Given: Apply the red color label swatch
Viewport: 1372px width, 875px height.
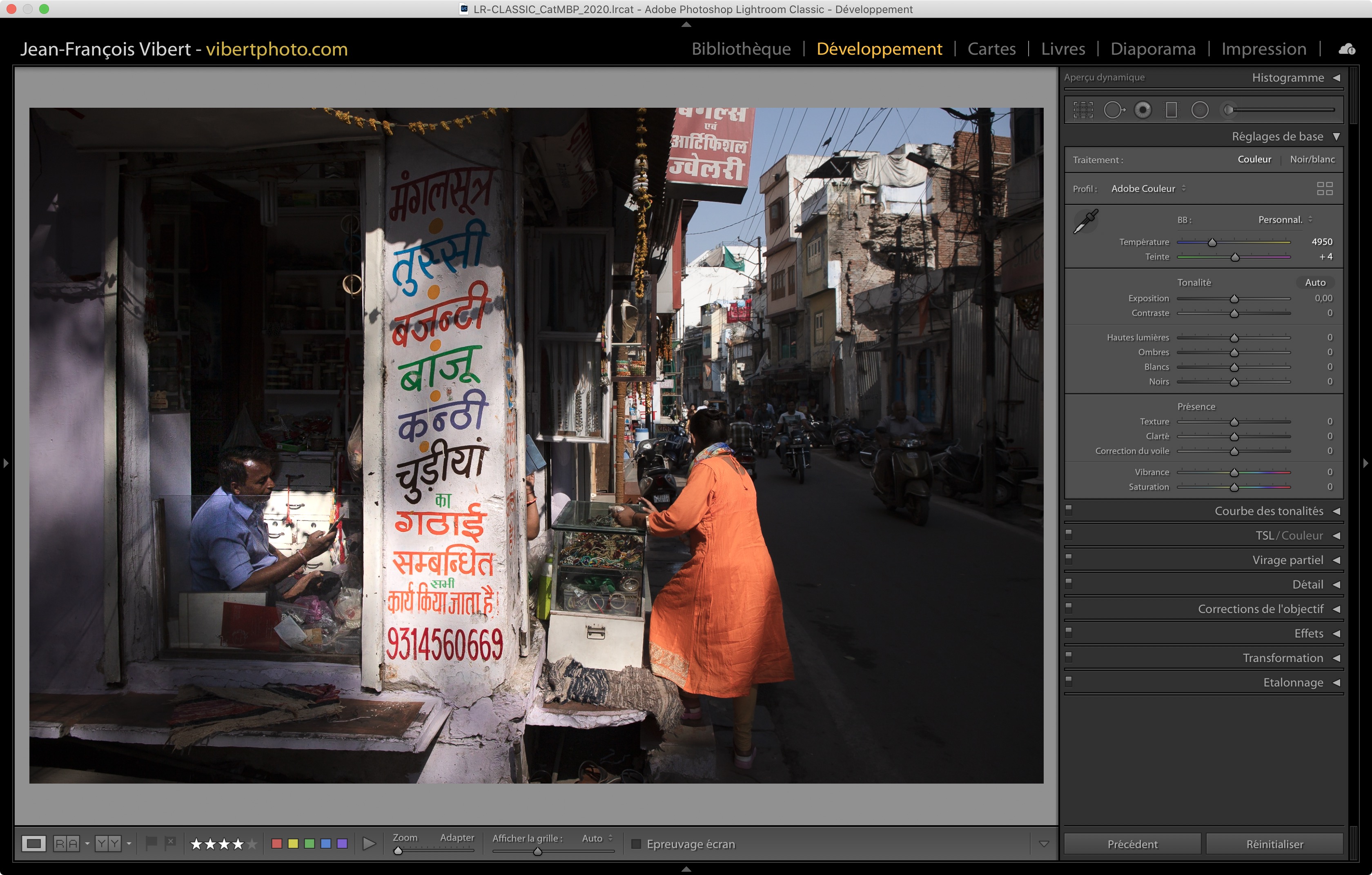Looking at the screenshot, I should 277,844.
